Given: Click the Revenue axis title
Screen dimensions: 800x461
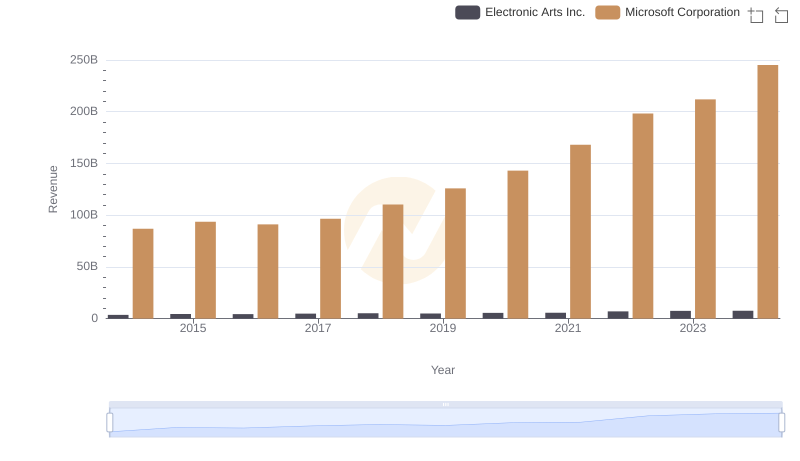Looking at the screenshot, I should coord(53,189).
